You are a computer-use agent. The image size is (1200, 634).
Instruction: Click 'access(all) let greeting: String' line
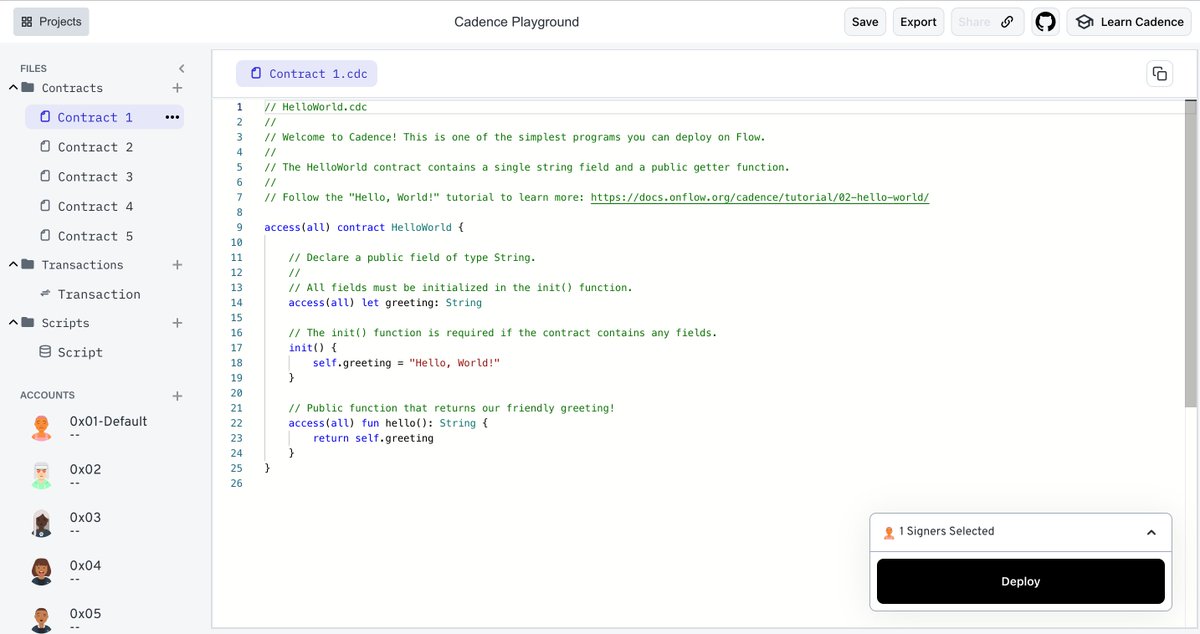coord(385,302)
